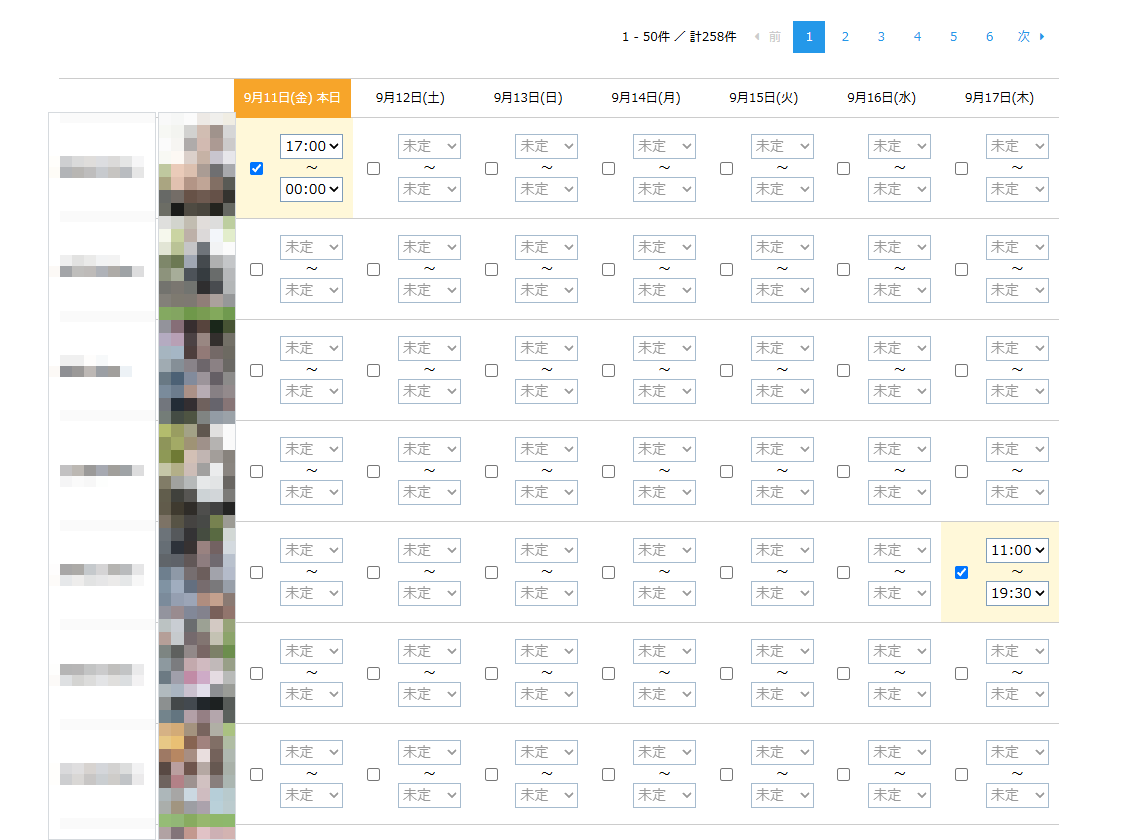Check 9月12日(土) box in the 17:00 shift row
The width and height of the screenshot is (1127, 840).
[x=374, y=168]
